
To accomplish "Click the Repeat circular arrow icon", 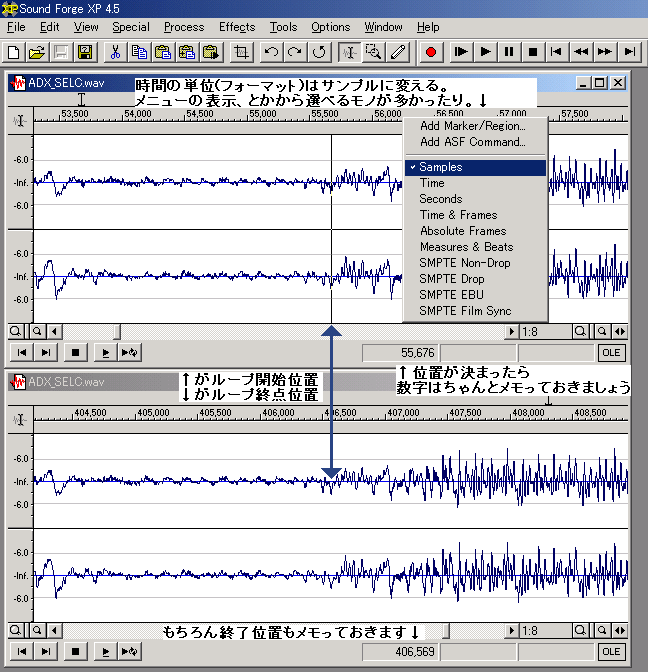I will tap(319, 52).
